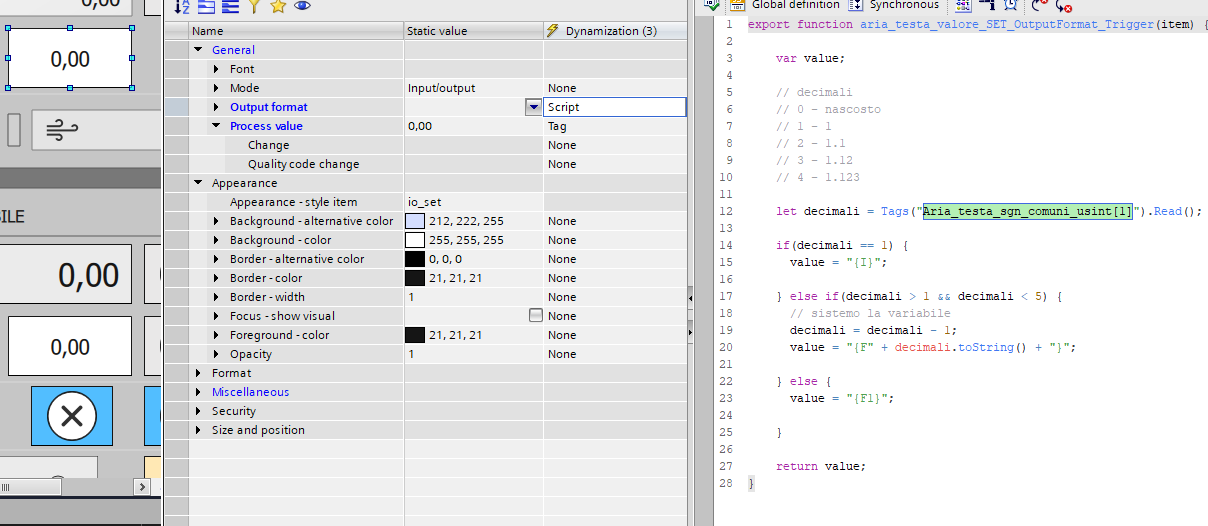
Task: Click the collapse-all blue lines icon
Action: (x=230, y=6)
